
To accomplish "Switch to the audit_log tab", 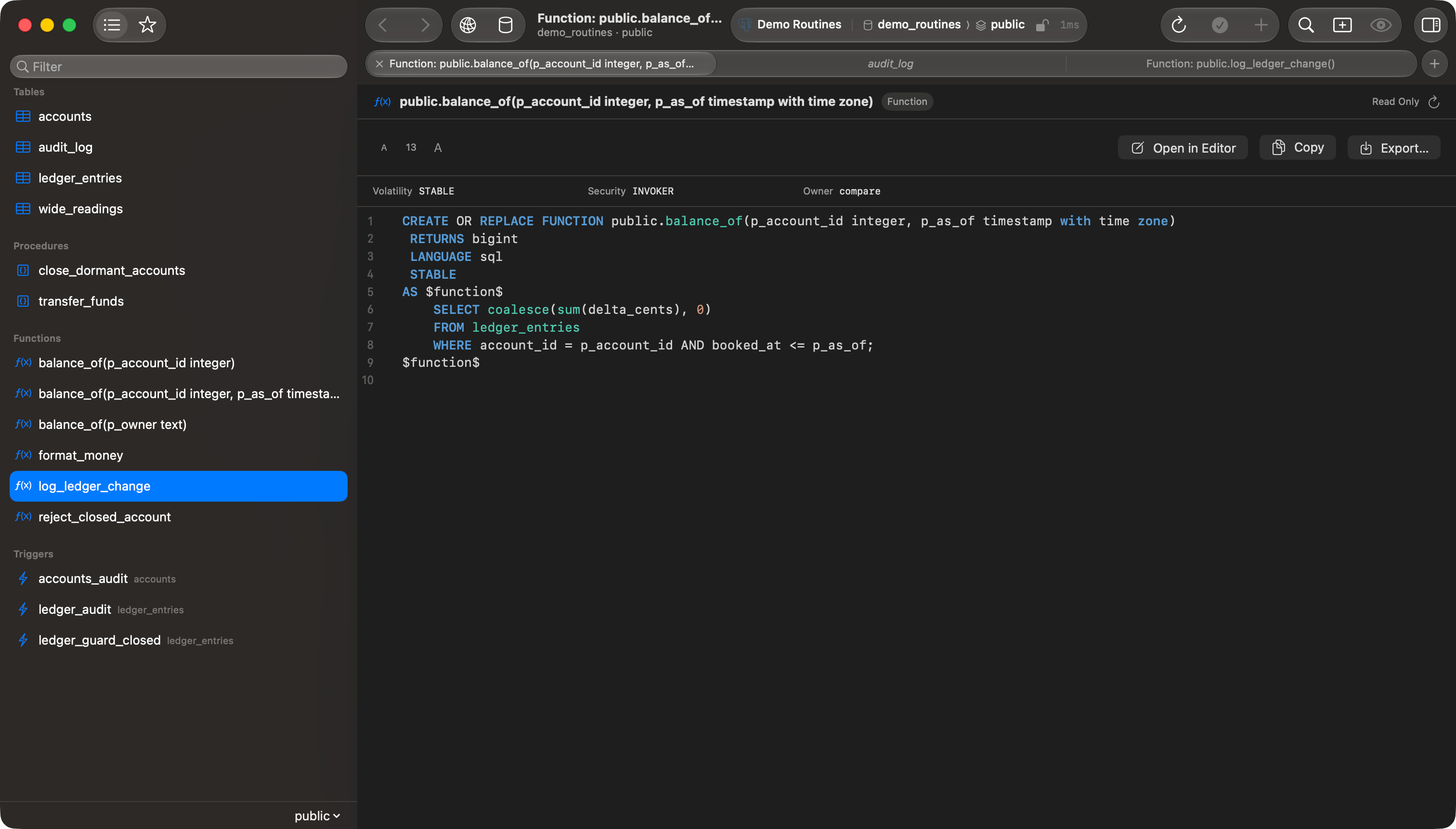I will point(891,64).
